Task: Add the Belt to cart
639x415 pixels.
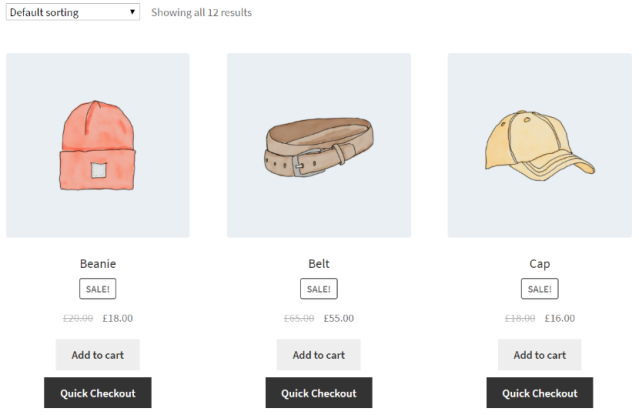Action: (x=318, y=355)
